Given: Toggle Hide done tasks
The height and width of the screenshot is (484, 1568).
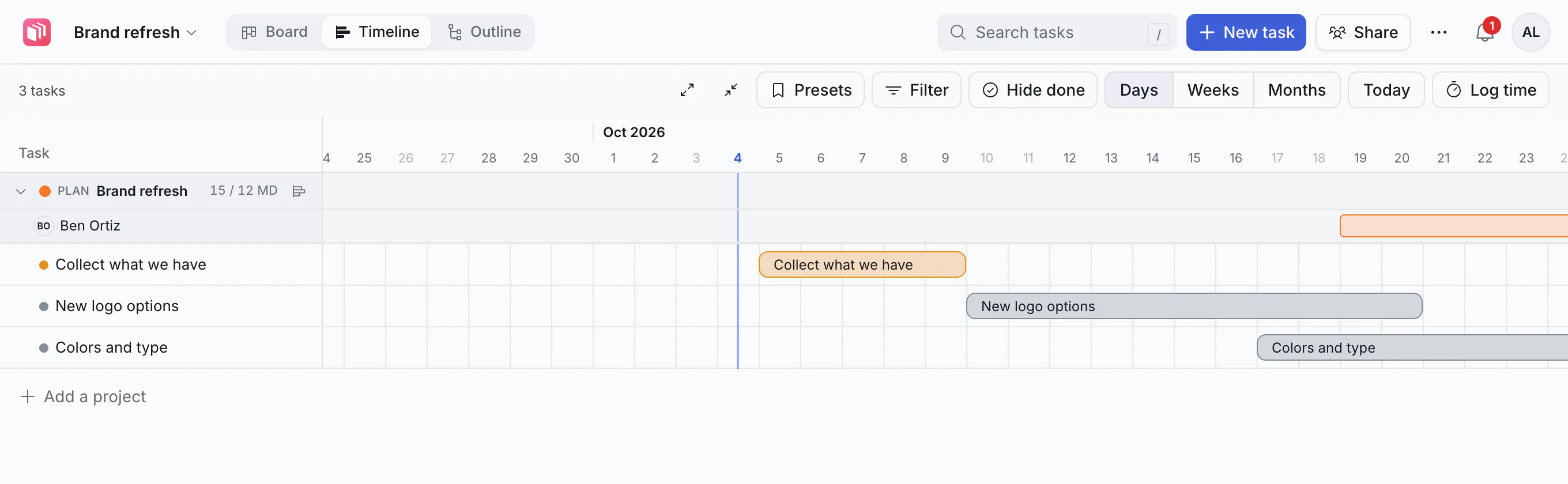Looking at the screenshot, I should tap(1032, 90).
